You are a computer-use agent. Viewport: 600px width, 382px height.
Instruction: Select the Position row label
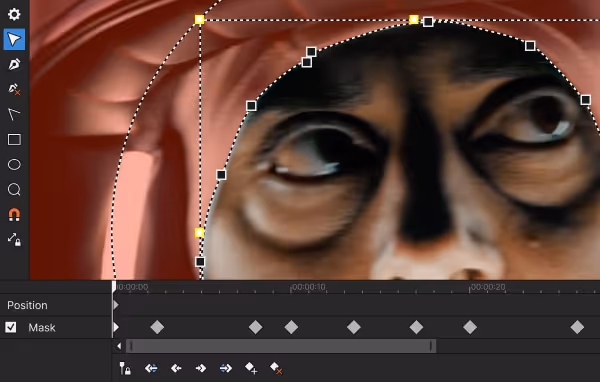coord(27,305)
